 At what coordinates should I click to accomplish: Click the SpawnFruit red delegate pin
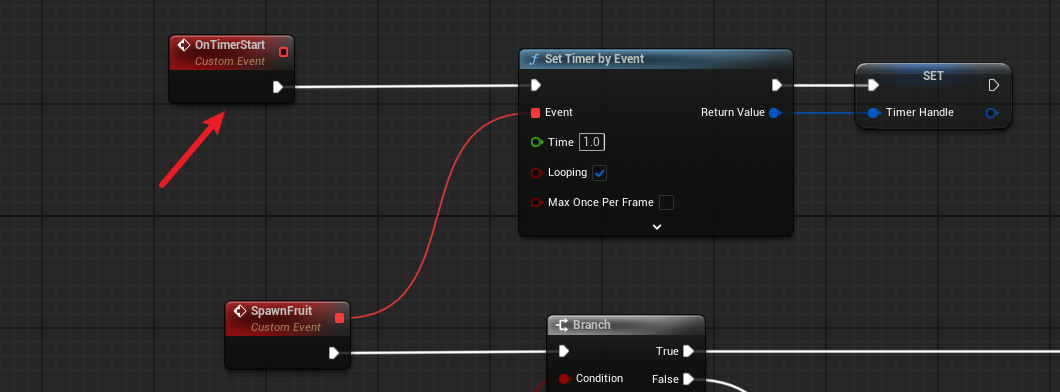coord(339,318)
